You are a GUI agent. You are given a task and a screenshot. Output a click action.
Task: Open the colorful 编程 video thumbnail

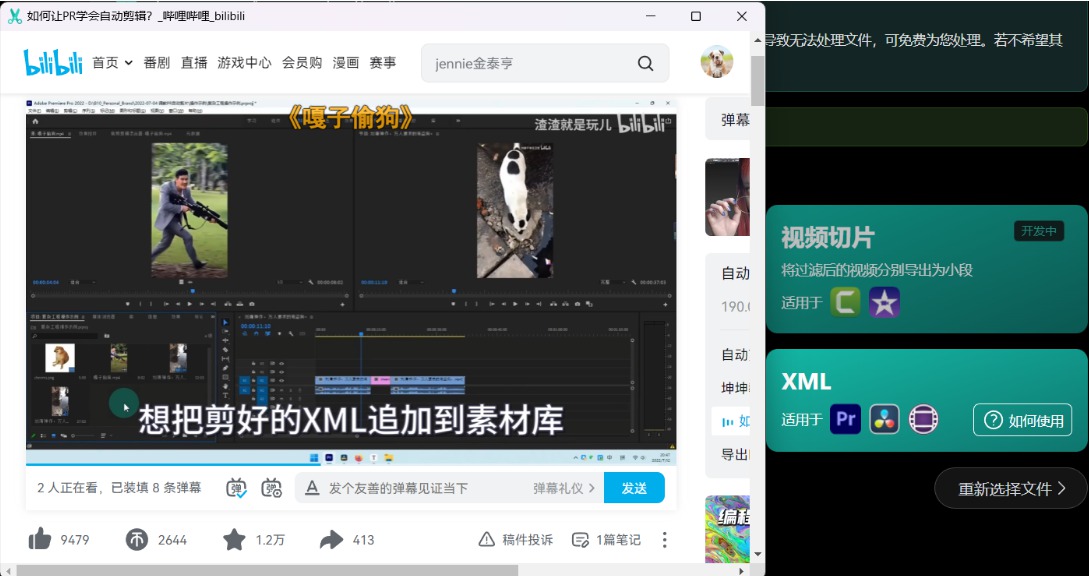click(x=727, y=529)
